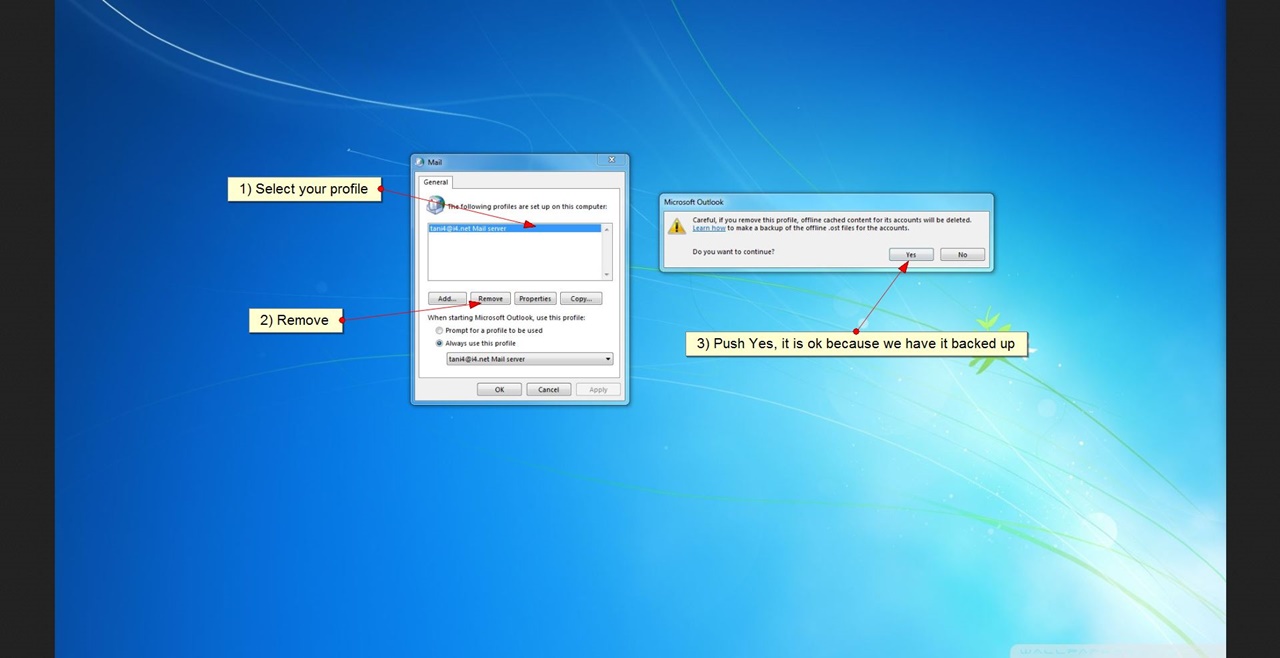Viewport: 1280px width, 658px height.
Task: Click the Apply button in Mail dialog
Action: point(598,390)
